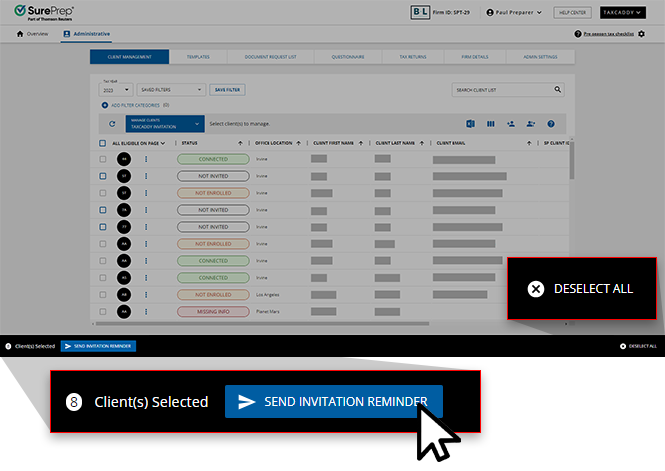
Task: Open the Admin Settings tab
Action: [x=540, y=58]
